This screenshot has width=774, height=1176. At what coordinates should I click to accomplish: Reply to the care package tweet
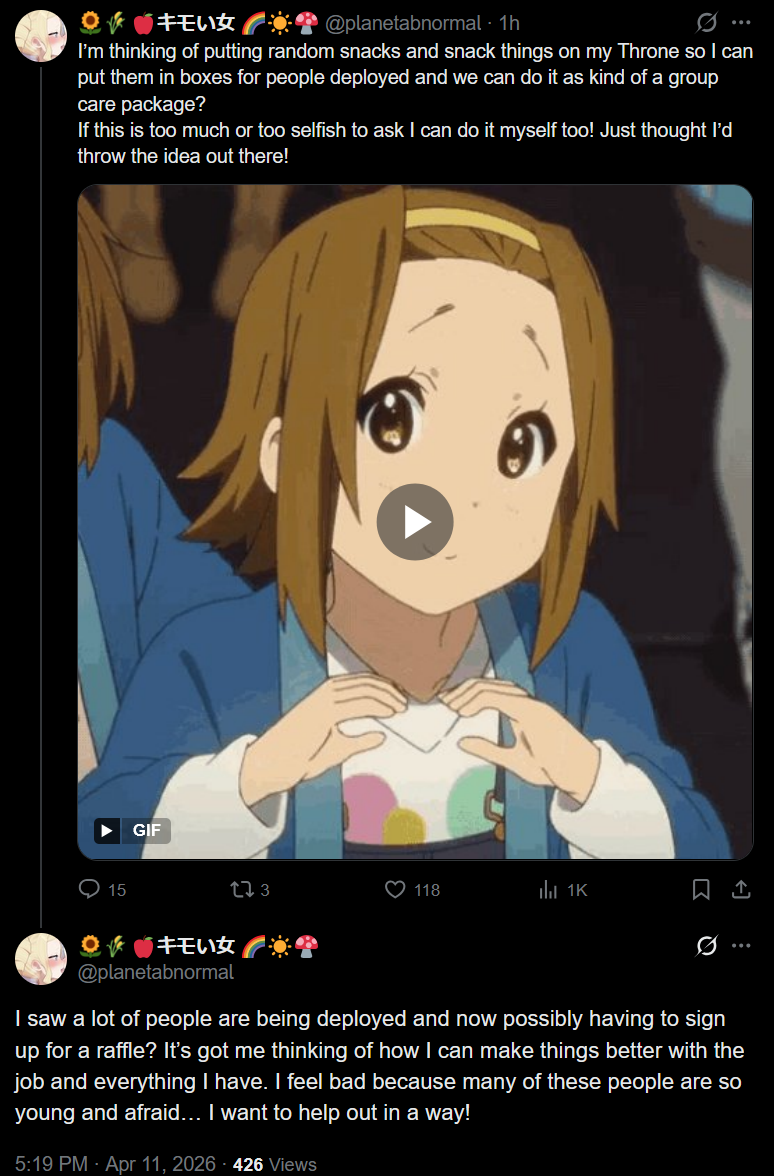102,890
